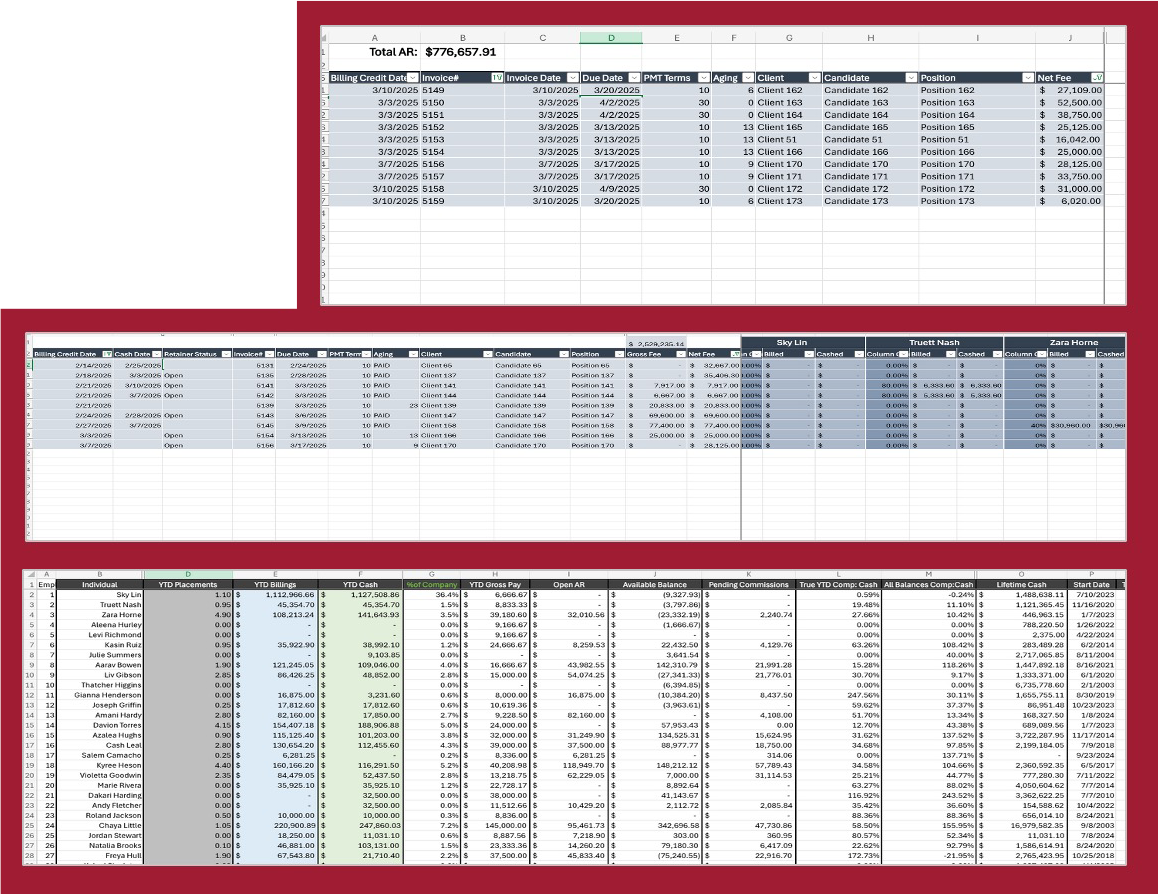Open Due Date filter in Total AR sheet
The width and height of the screenshot is (1158, 894).
pos(634,78)
